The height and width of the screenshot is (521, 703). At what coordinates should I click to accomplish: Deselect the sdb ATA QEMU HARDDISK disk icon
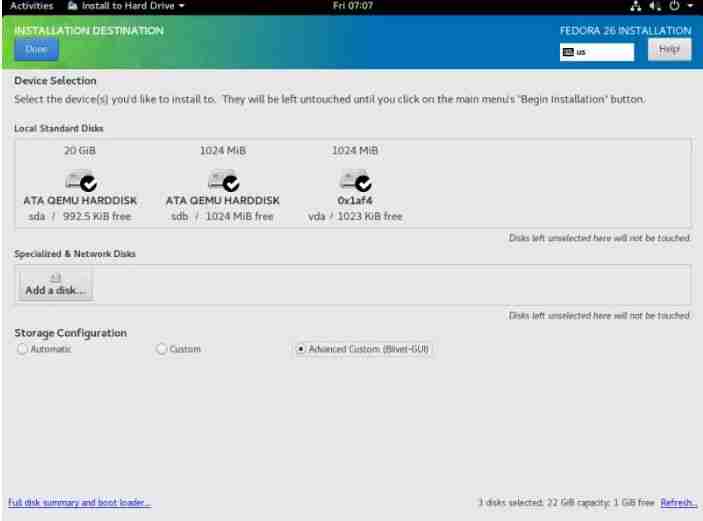tap(223, 180)
